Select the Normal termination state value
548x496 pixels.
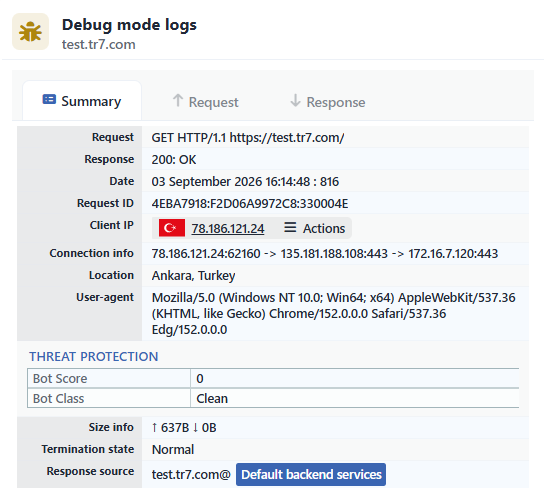pos(173,450)
